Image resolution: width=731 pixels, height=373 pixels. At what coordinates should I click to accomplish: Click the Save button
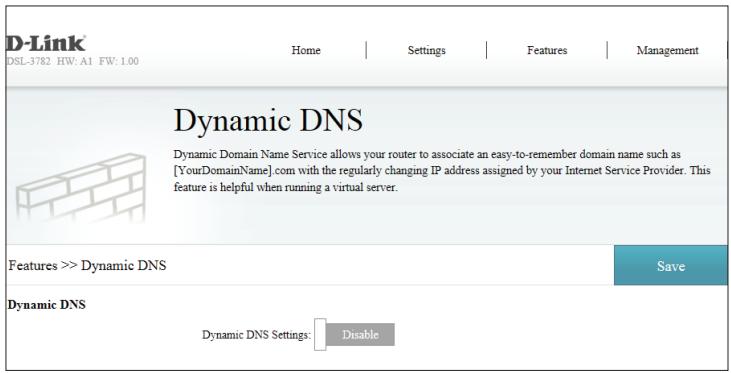(x=670, y=265)
